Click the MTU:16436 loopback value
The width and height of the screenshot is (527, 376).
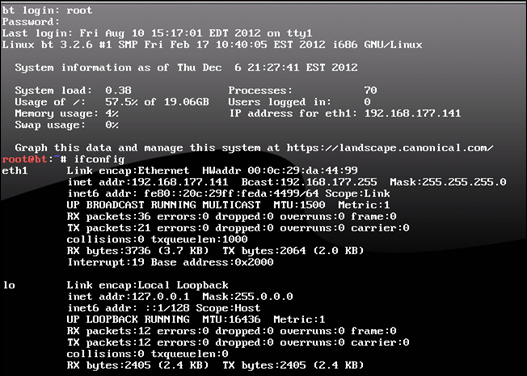pos(231,320)
